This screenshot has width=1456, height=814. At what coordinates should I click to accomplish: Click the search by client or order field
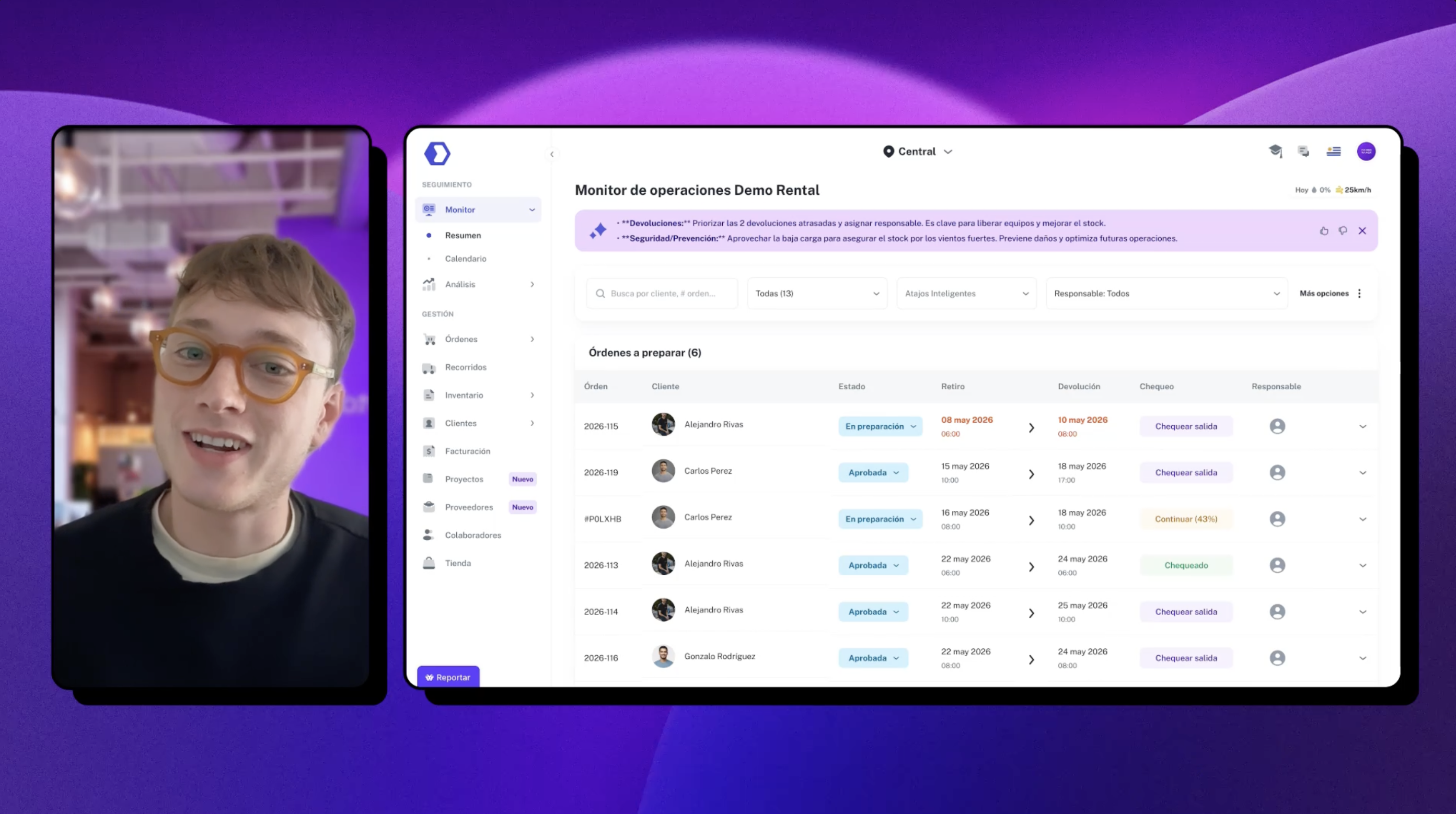(x=662, y=293)
